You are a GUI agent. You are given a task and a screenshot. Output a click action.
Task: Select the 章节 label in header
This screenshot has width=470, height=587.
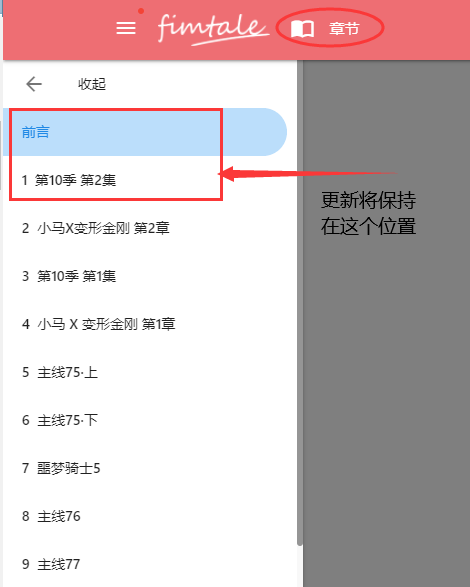click(x=344, y=29)
